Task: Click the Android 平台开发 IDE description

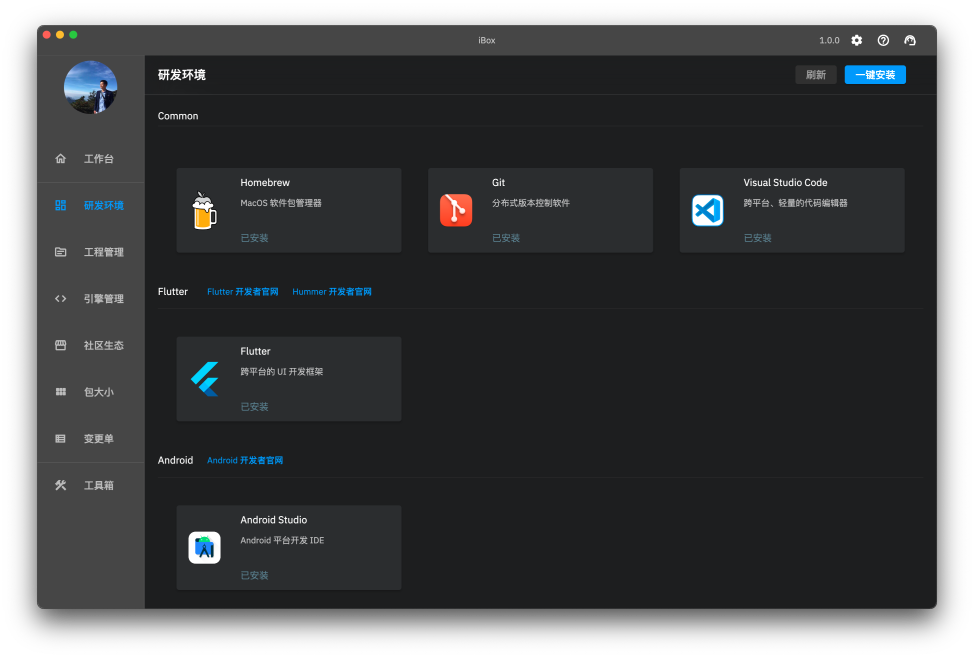Action: pyautogui.click(x=282, y=541)
